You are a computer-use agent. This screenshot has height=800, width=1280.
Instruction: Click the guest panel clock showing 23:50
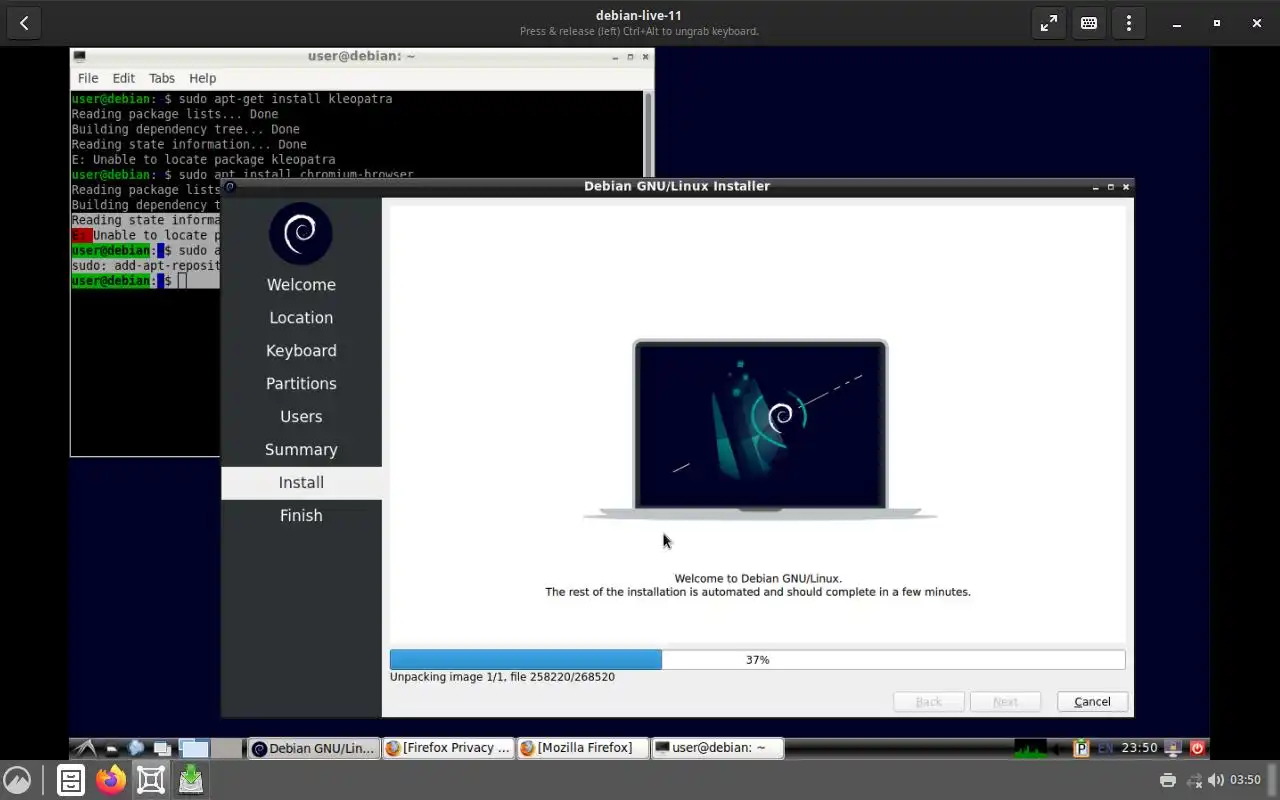click(1139, 748)
